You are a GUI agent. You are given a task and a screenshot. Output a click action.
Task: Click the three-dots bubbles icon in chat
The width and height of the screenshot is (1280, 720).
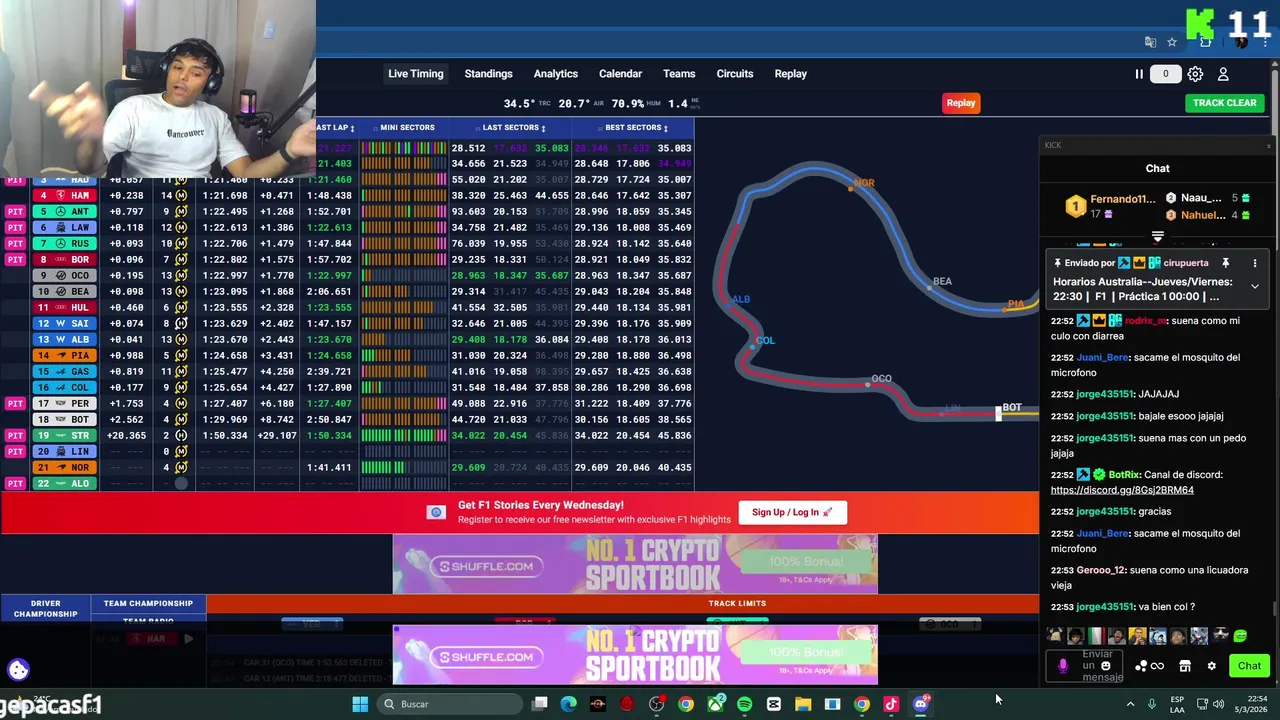1141,666
